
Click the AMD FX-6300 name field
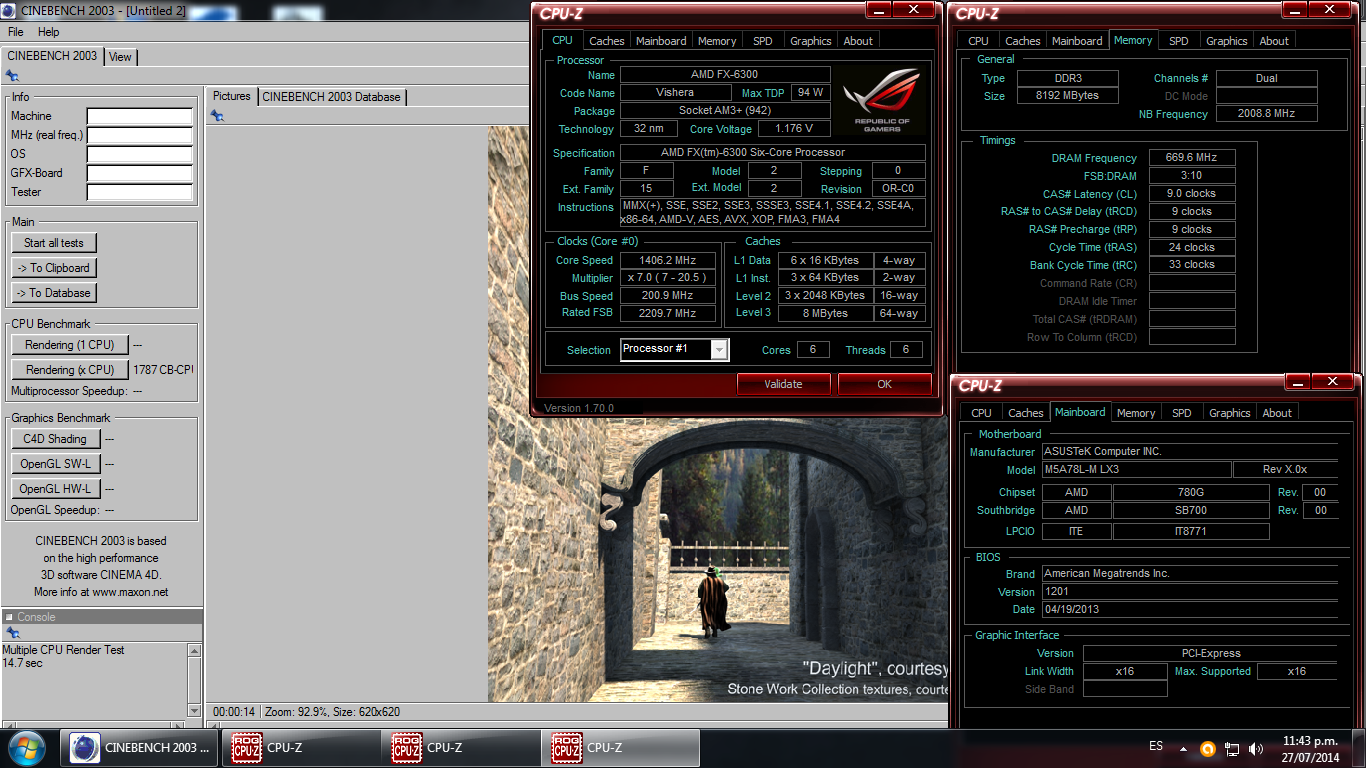(725, 75)
